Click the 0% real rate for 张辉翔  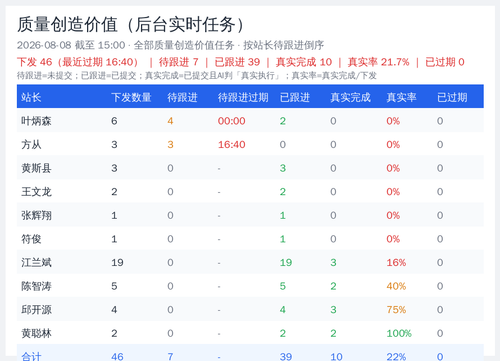[393, 215]
